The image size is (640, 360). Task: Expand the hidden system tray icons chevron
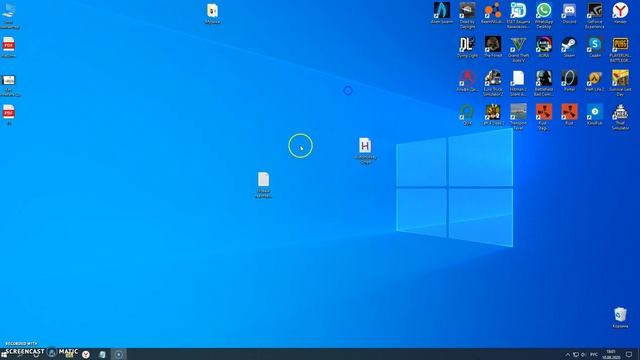567,354
